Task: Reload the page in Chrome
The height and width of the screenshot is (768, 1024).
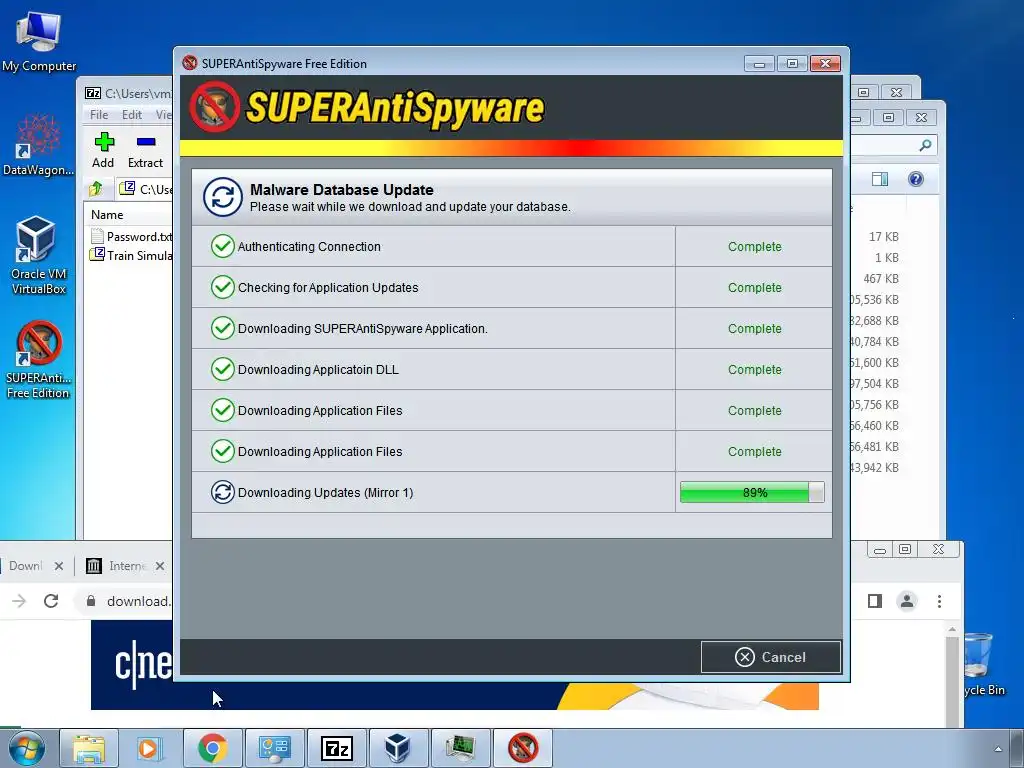Action: [x=51, y=601]
